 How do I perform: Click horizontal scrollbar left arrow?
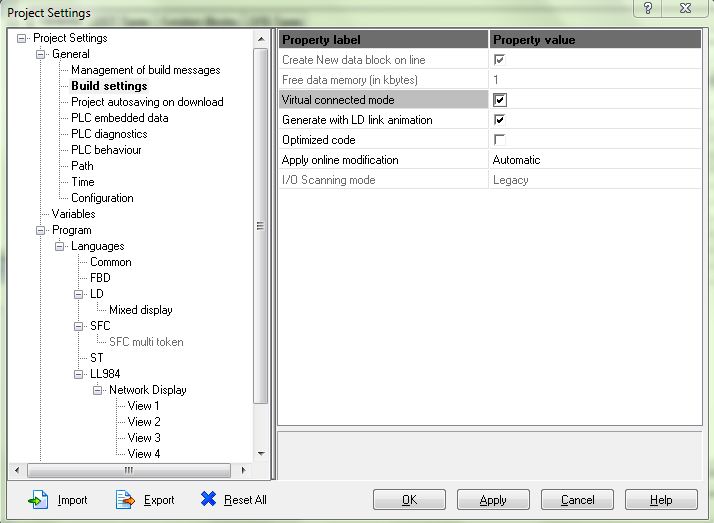coord(17,470)
